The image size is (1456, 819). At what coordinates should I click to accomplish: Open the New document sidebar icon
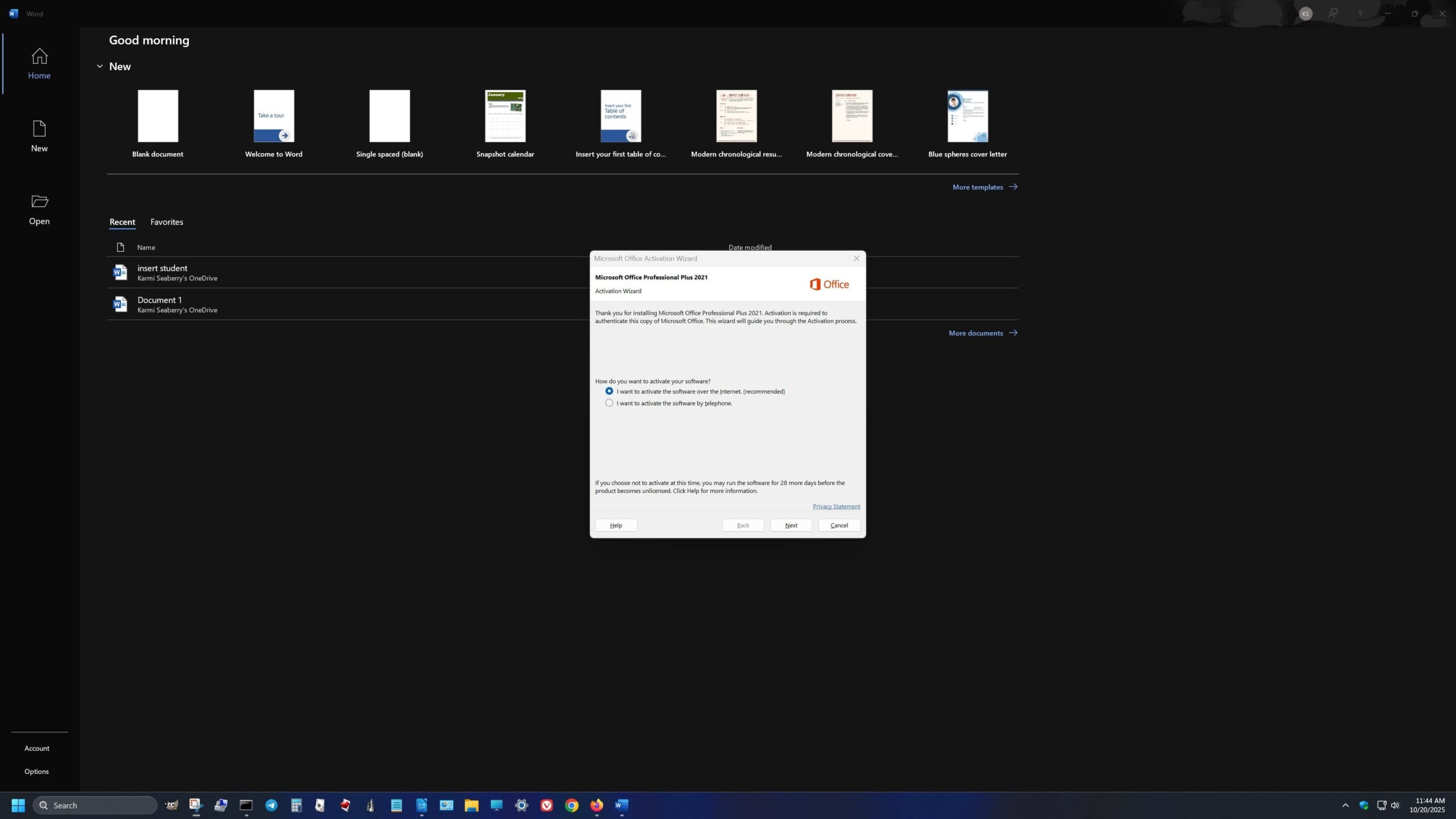(x=39, y=129)
